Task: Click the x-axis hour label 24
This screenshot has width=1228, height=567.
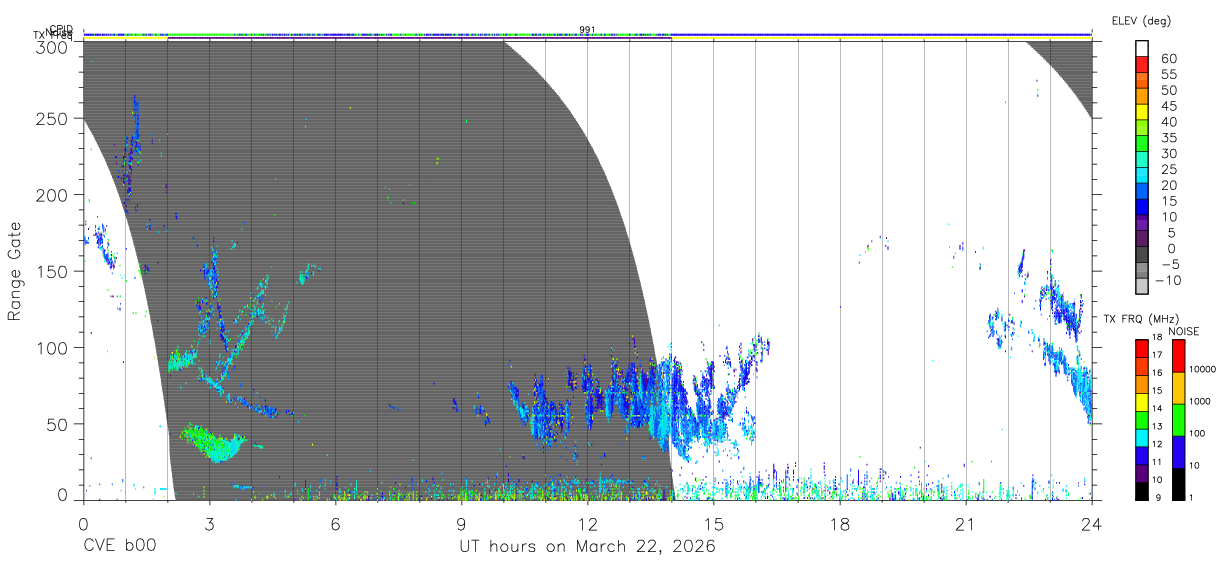Action: click(x=1092, y=524)
